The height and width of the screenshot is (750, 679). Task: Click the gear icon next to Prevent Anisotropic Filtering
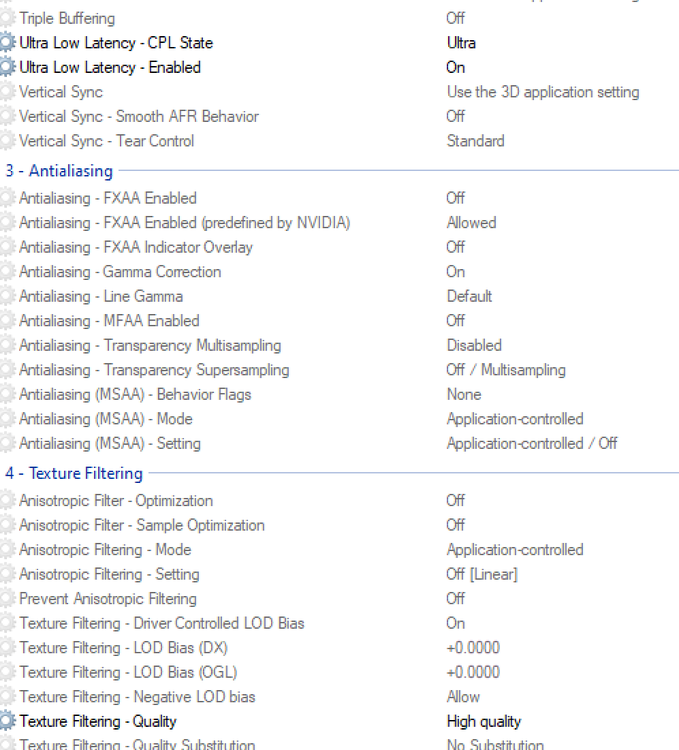click(8, 599)
